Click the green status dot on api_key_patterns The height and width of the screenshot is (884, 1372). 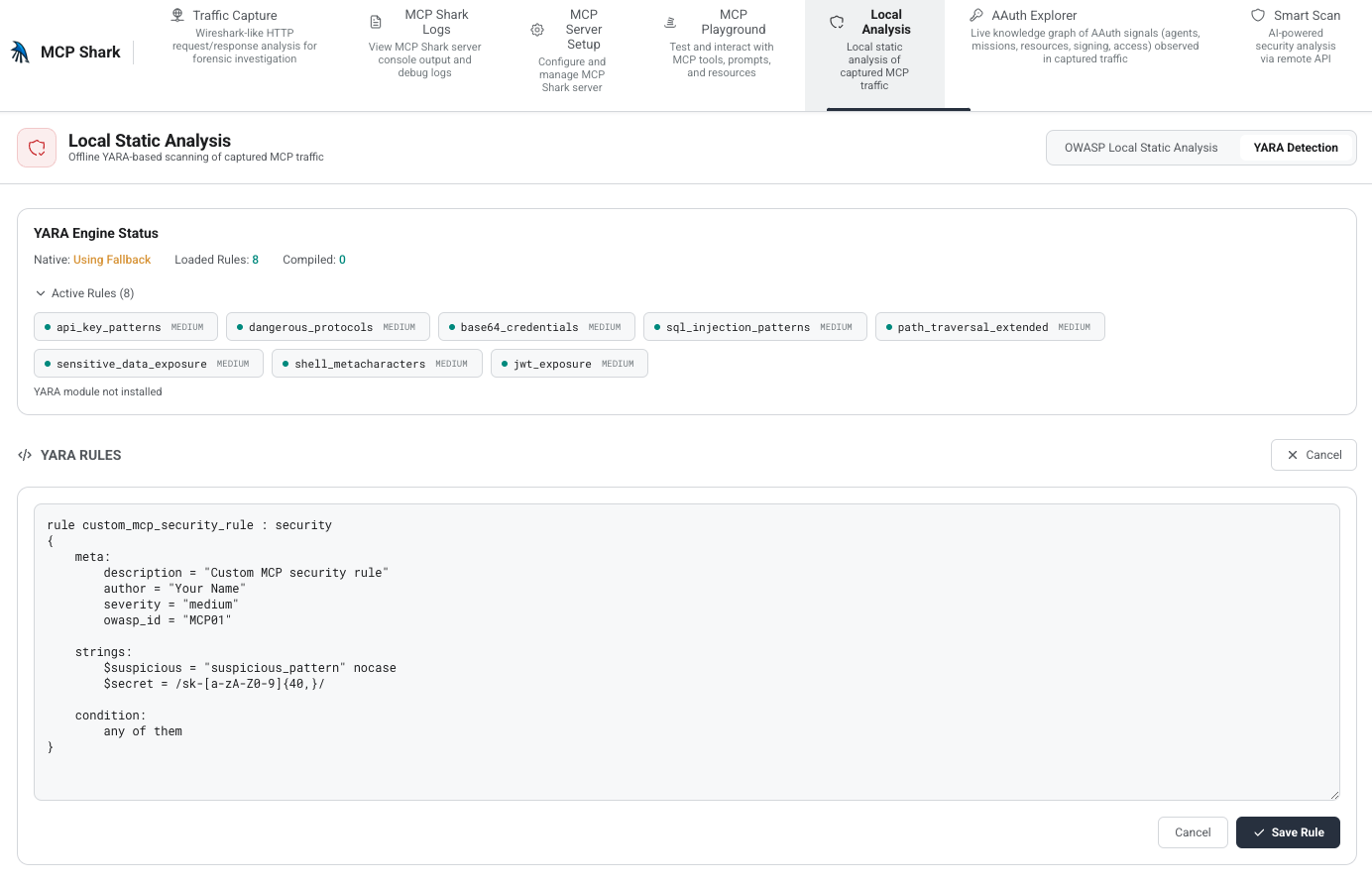coord(47,326)
